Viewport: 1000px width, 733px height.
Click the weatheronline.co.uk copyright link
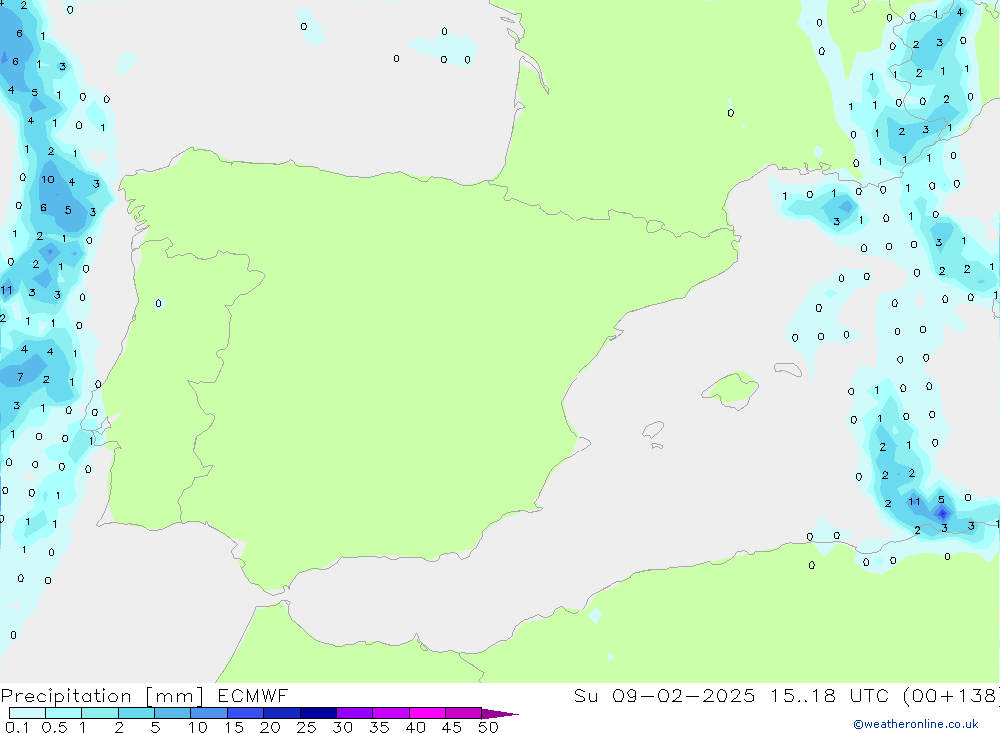coord(915,724)
